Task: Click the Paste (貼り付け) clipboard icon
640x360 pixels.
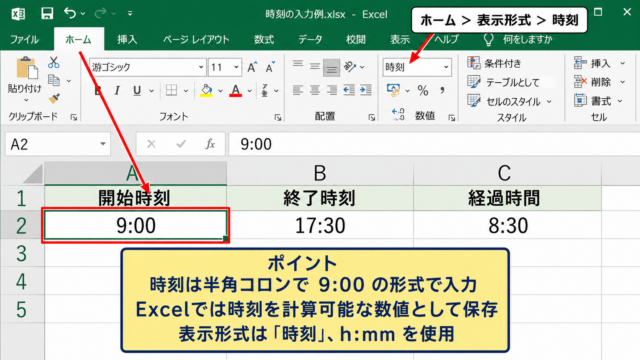Action: [26, 68]
